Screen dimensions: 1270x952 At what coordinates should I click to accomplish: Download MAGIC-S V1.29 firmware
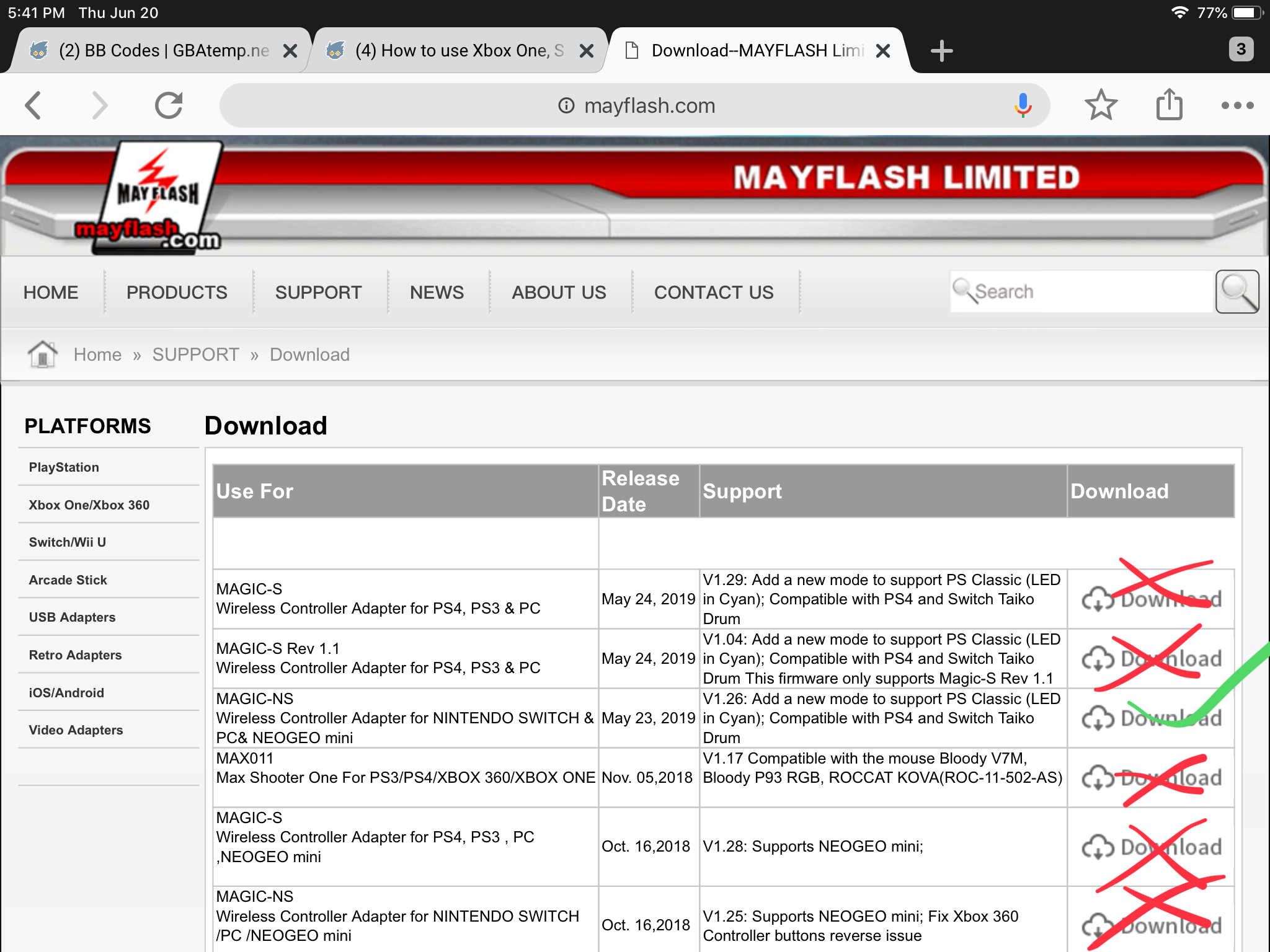point(1152,599)
